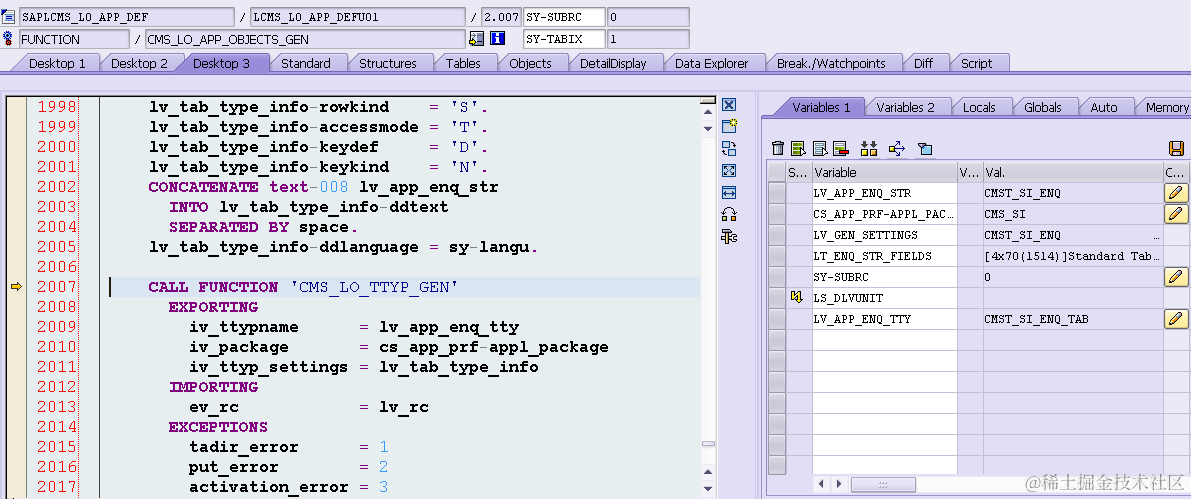Viewport: 1191px width, 499px height.
Task: Click the Variable column header
Action: pos(884,172)
